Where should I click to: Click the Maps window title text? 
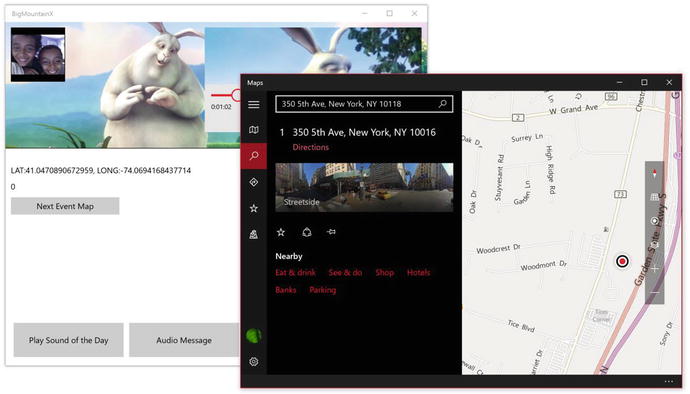pyautogui.click(x=255, y=83)
